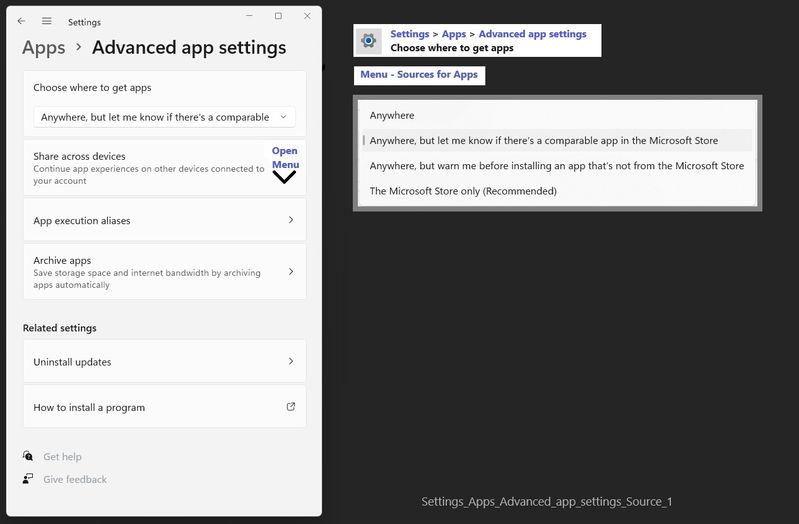
Task: Click the 'Settings' breadcrumb link in header box
Action: 410,34
